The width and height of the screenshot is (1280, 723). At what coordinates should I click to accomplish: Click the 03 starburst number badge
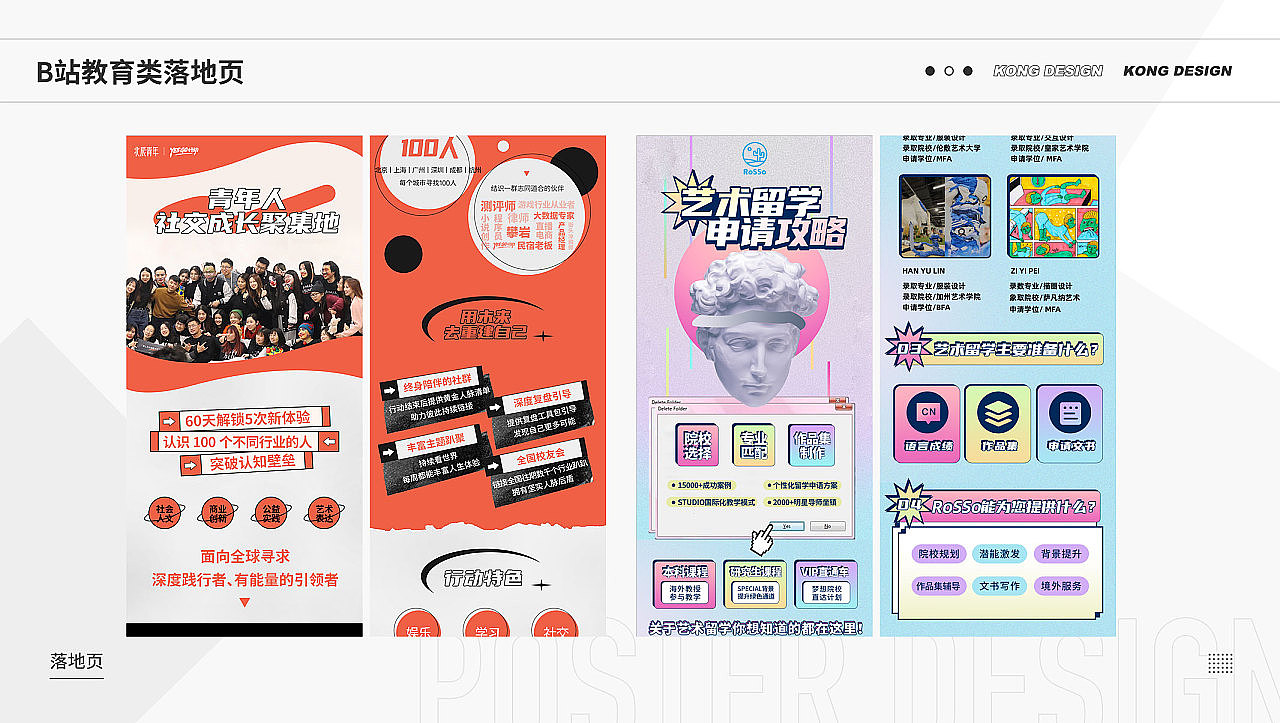(x=907, y=348)
